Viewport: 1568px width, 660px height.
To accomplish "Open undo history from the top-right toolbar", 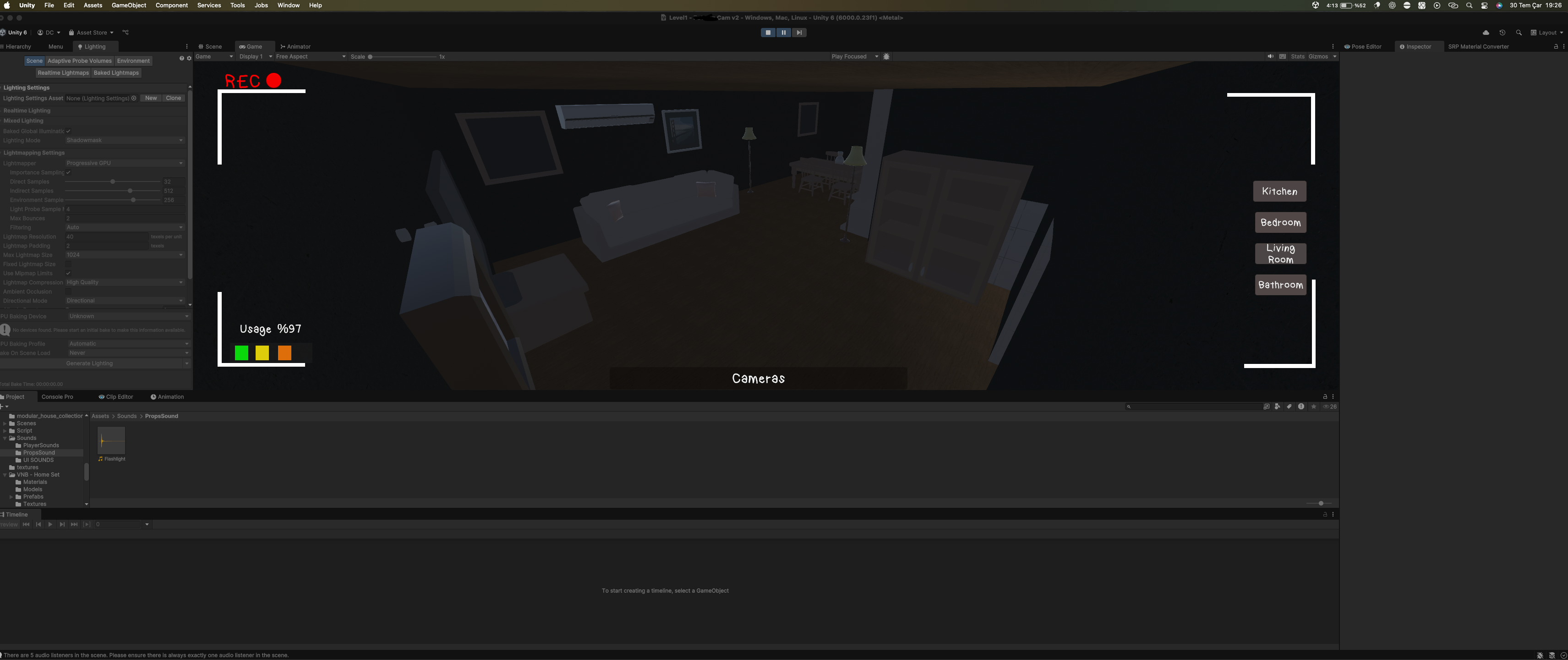I will [x=1502, y=33].
